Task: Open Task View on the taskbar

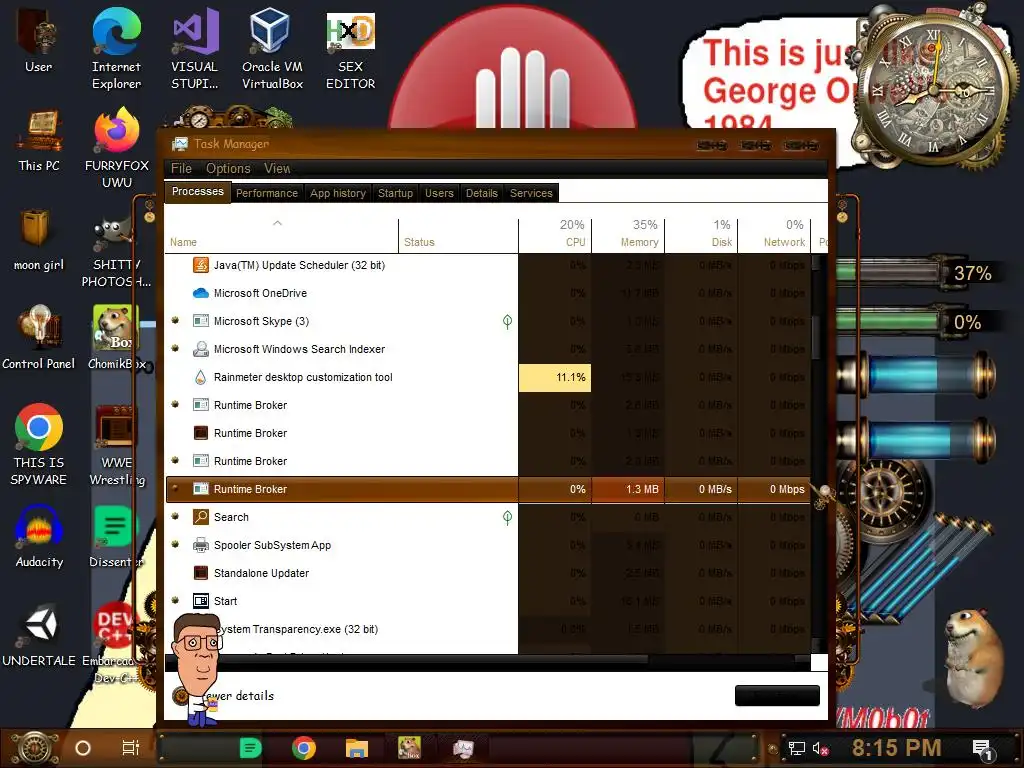Action: 131,748
